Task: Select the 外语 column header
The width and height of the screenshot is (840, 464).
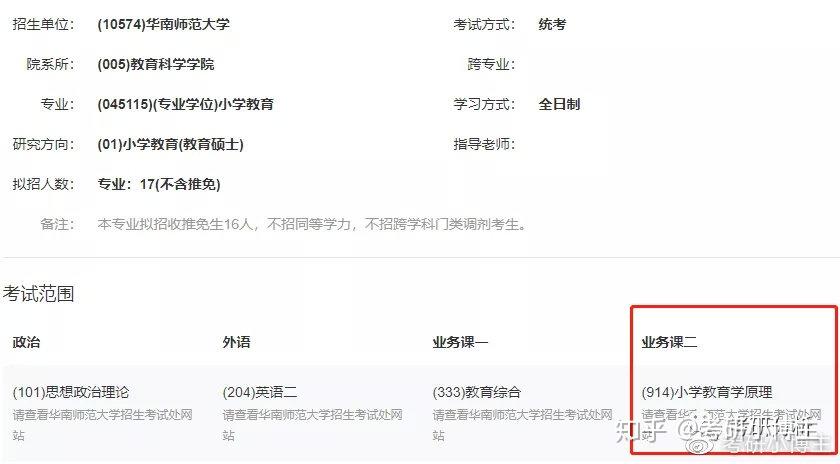Action: [x=236, y=342]
